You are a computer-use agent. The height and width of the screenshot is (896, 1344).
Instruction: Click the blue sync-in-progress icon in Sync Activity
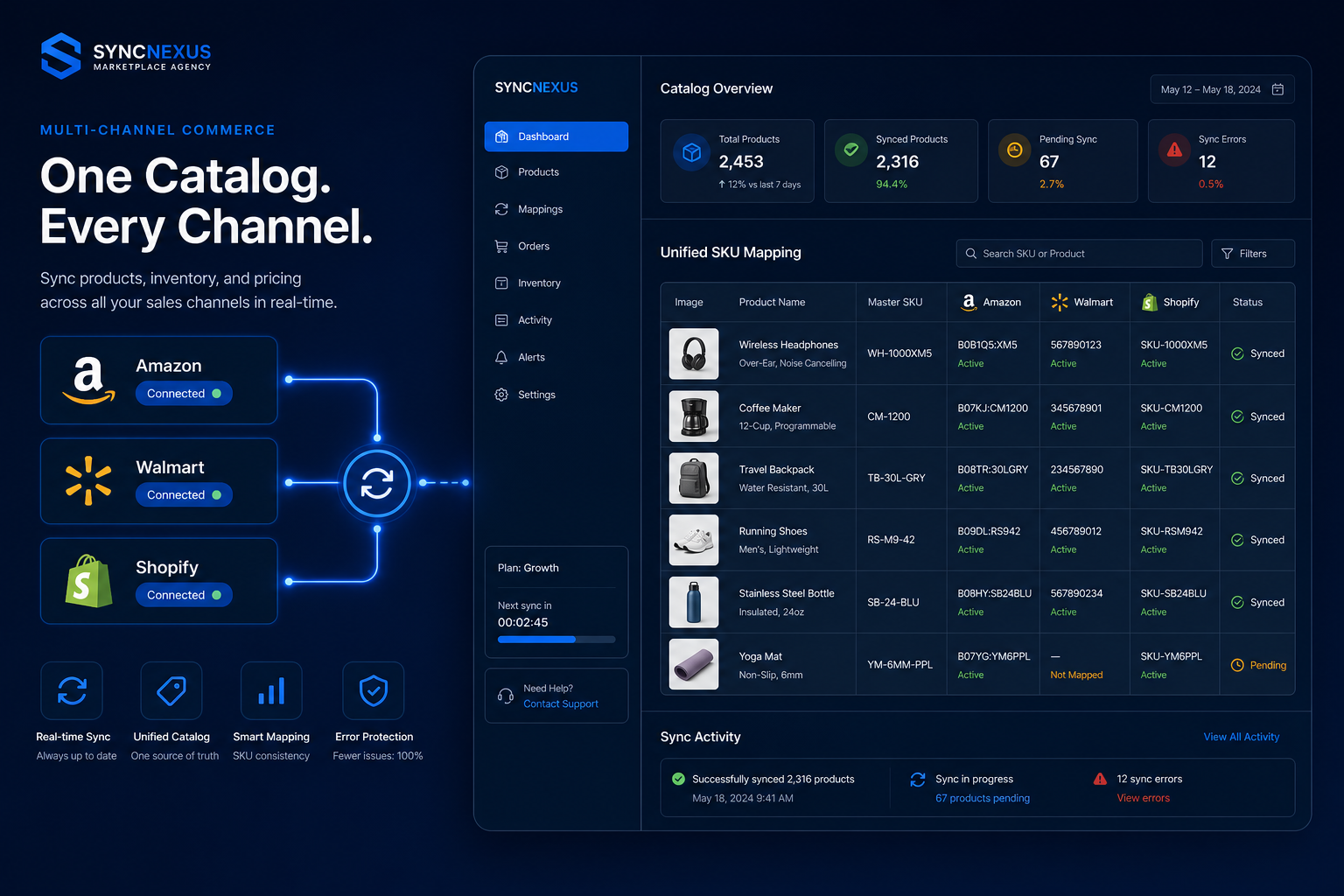[x=917, y=779]
